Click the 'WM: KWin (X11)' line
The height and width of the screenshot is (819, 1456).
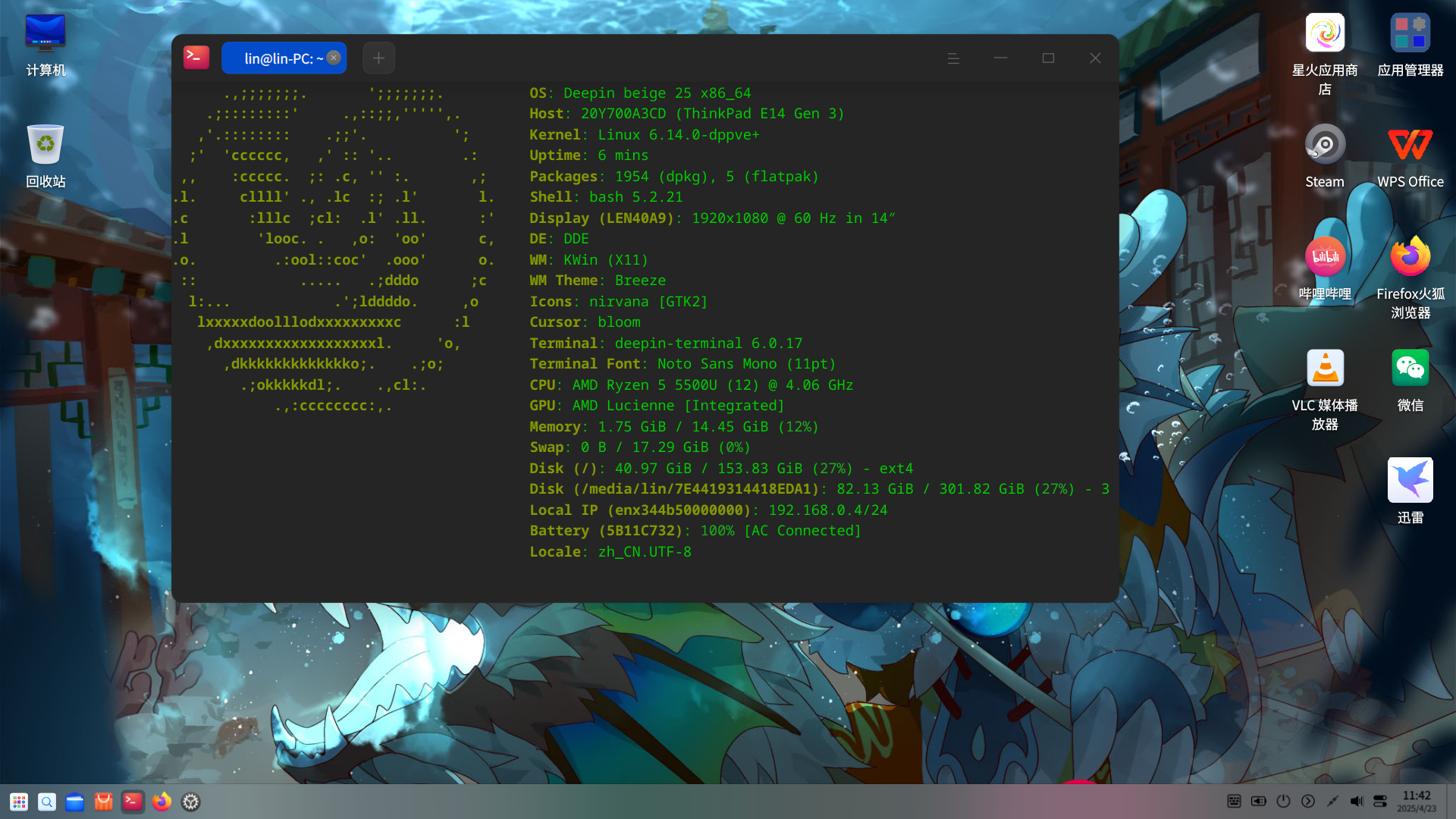588,260
